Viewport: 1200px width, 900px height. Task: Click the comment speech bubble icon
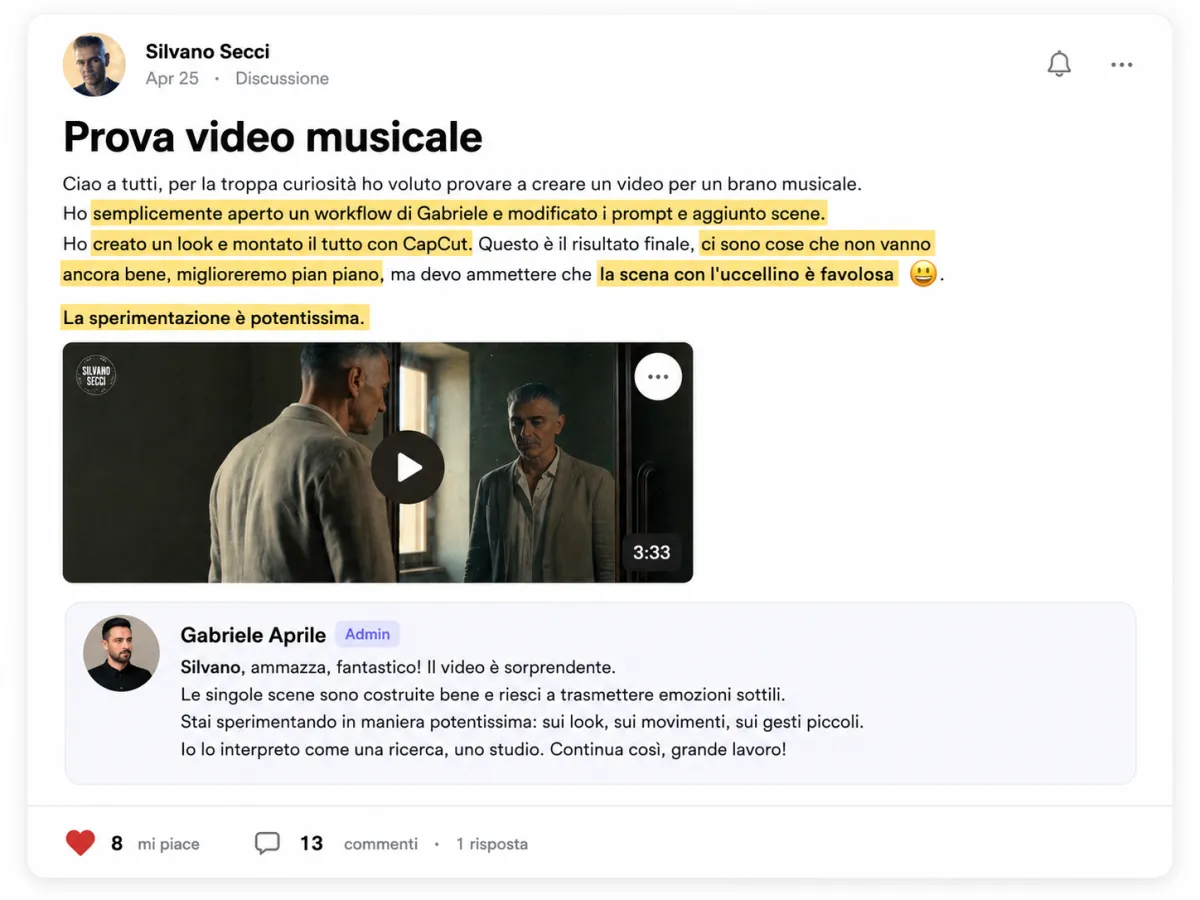267,843
